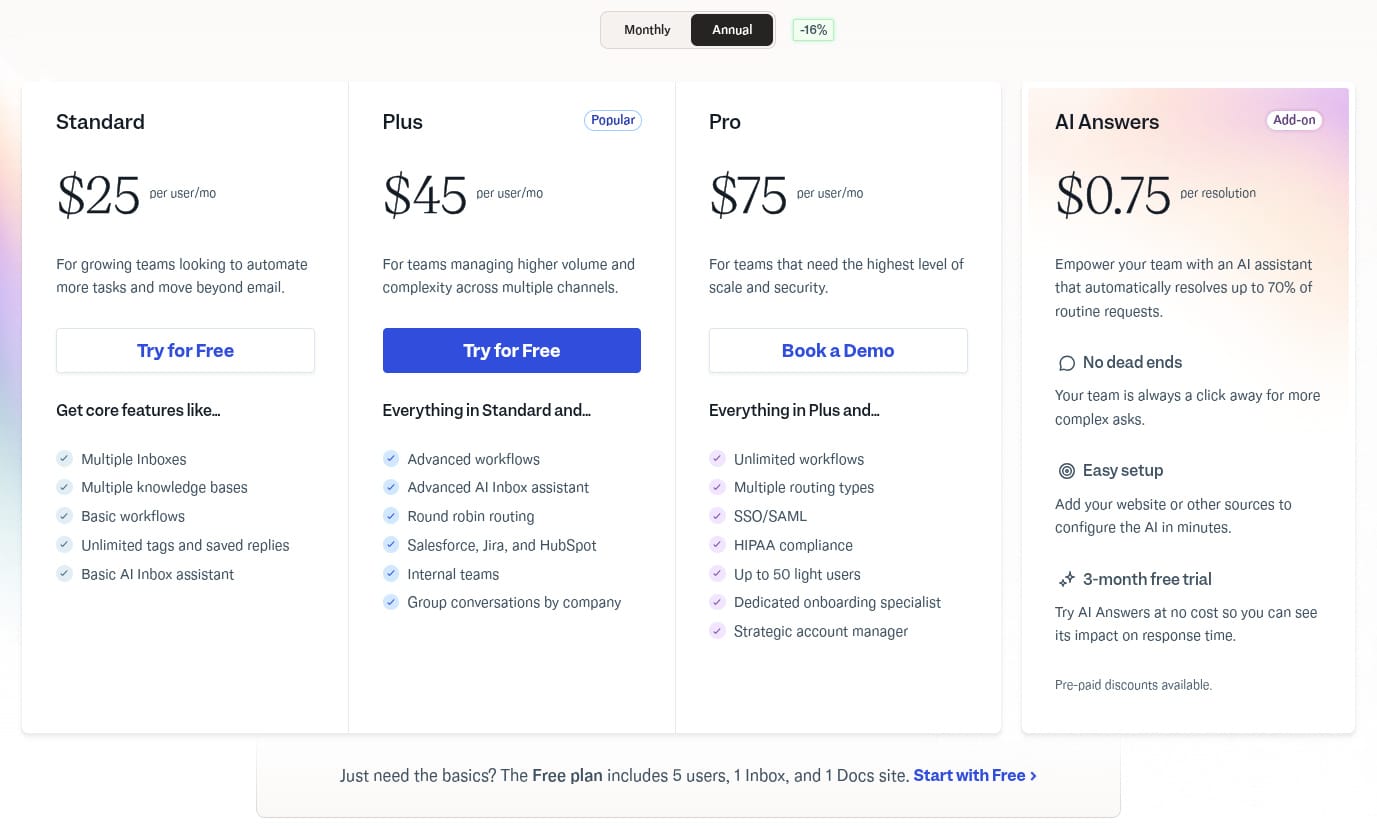Viewport: 1377px width, 826px height.
Task: Click the Popular badge on the Plus plan
Action: 612,120
